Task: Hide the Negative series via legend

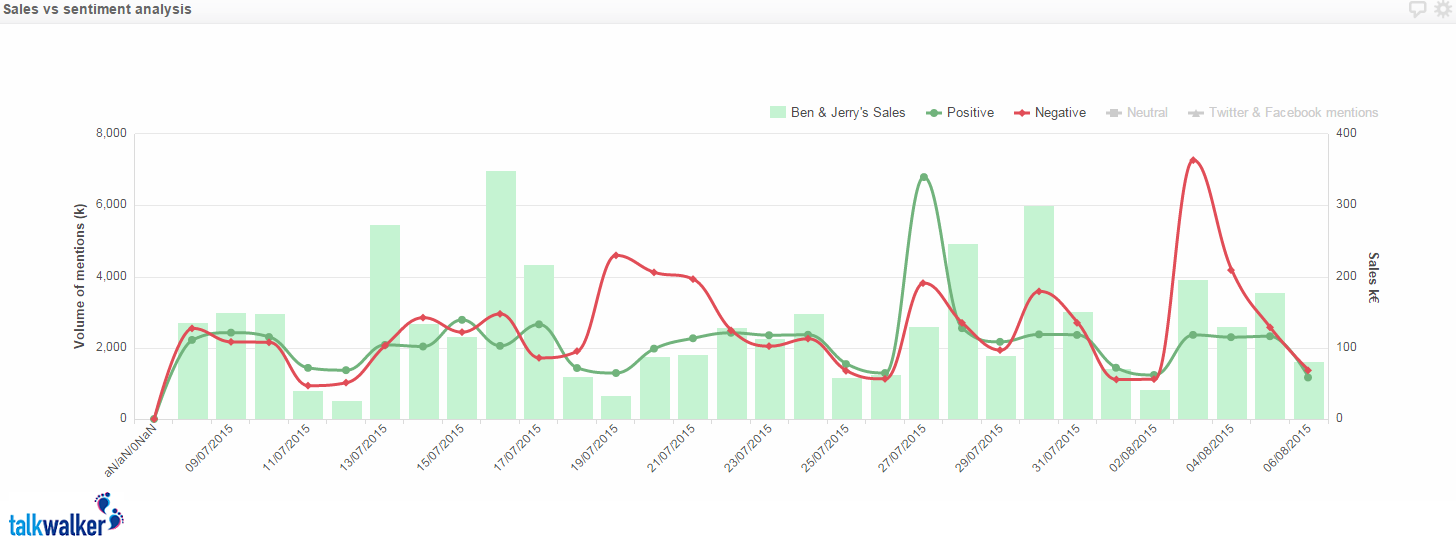Action: point(1049,112)
